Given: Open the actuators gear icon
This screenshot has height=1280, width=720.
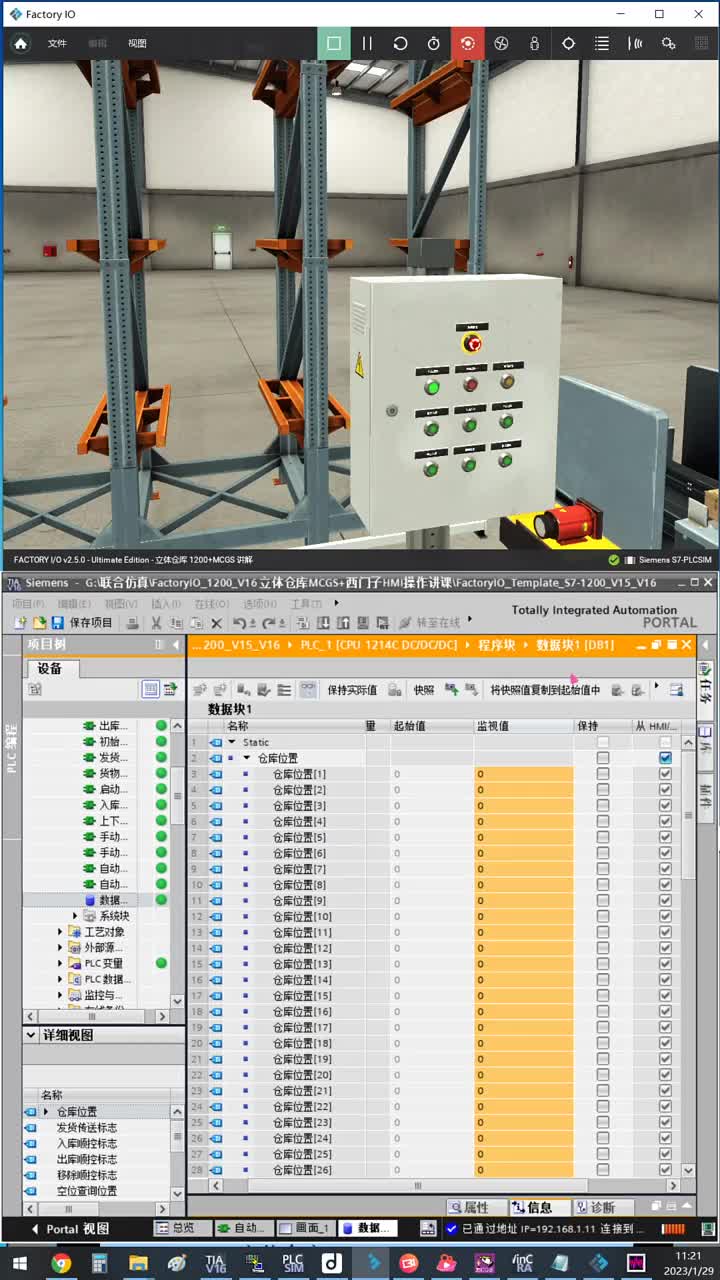Looking at the screenshot, I should pyautogui.click(x=669, y=43).
